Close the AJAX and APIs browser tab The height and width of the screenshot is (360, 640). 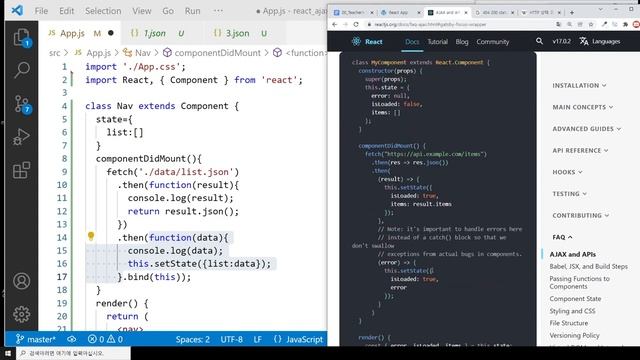466,13
